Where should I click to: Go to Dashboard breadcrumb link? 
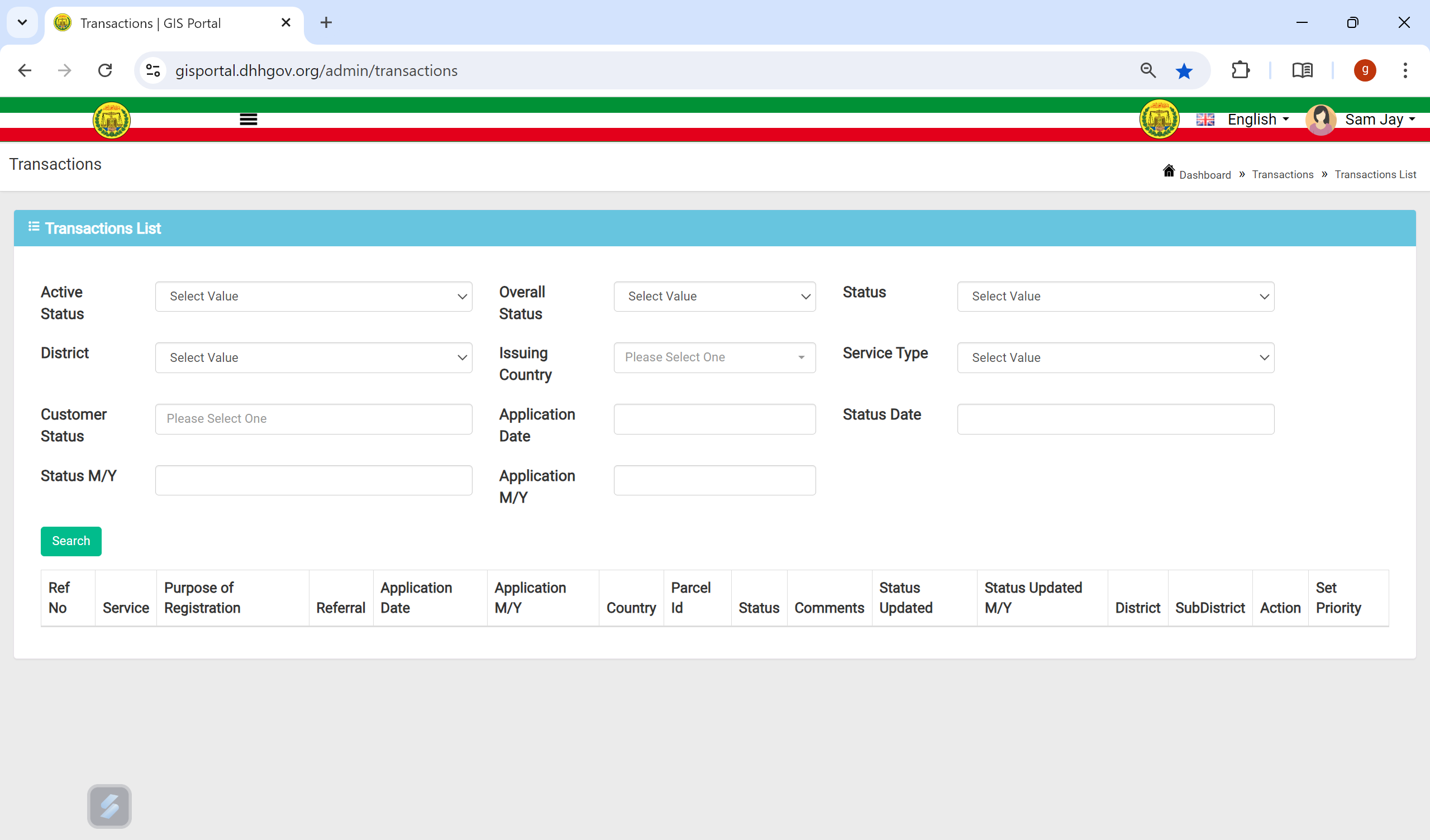click(1205, 175)
